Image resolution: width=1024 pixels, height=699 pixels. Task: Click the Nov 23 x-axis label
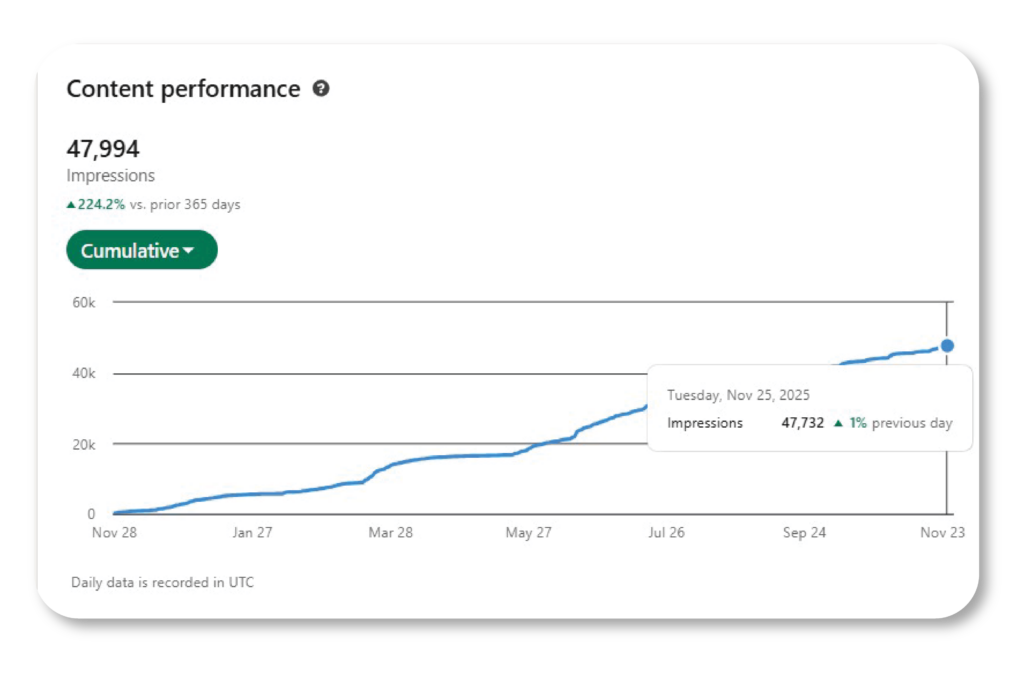pos(942,533)
